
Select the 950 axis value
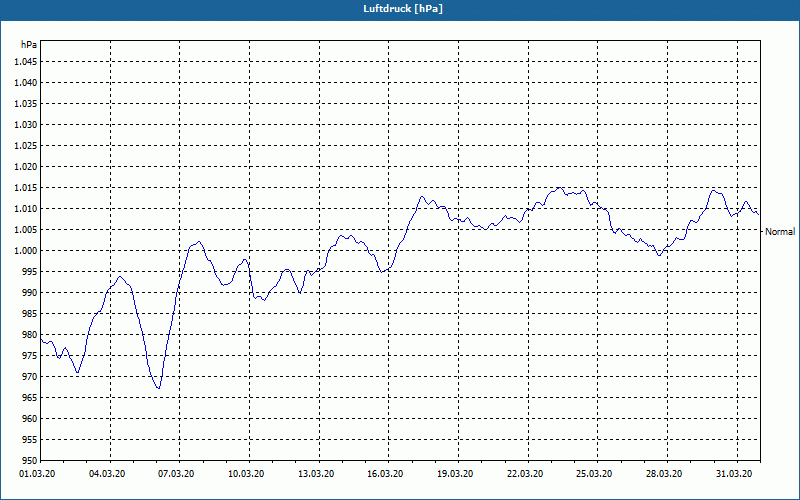(30, 461)
